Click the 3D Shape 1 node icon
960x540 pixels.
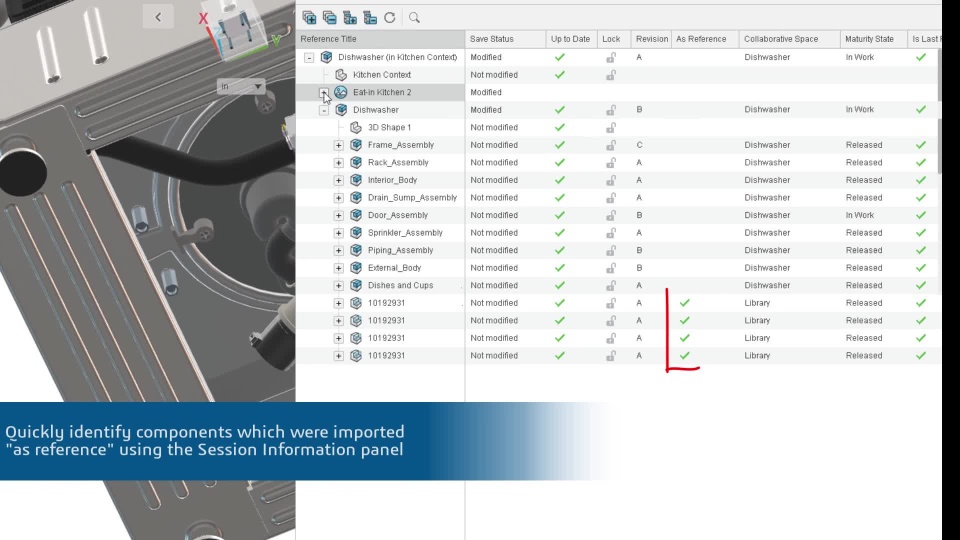tap(356, 127)
